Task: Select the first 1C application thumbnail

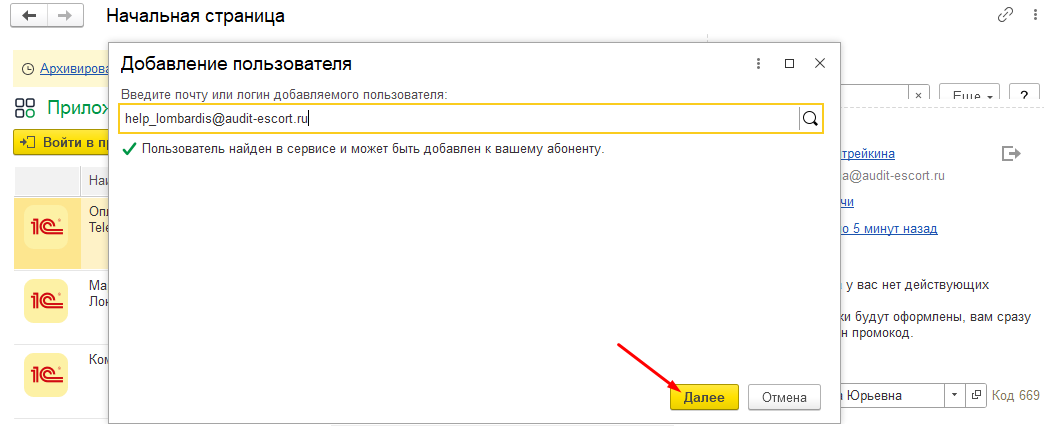Action: coord(46,228)
